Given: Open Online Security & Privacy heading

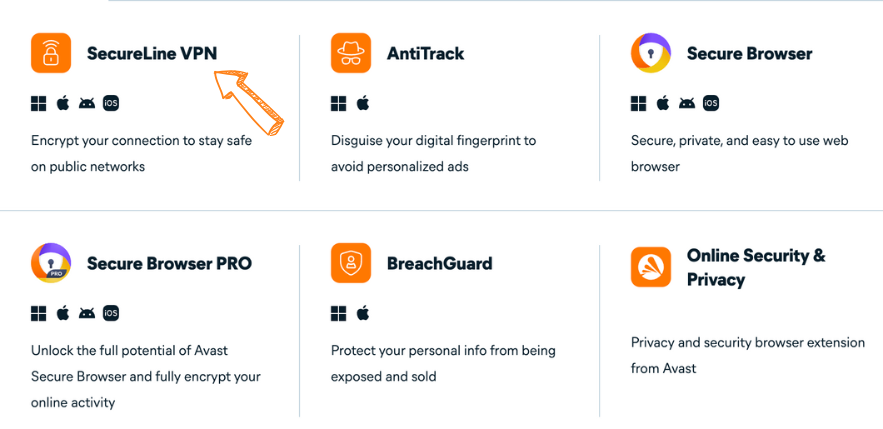Looking at the screenshot, I should pos(756,267).
